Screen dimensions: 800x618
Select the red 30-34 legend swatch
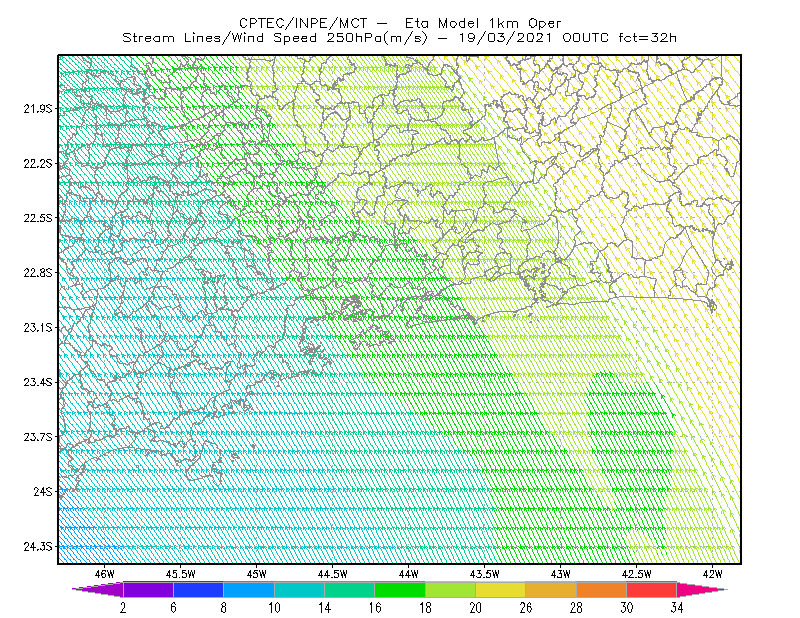[x=652, y=589]
